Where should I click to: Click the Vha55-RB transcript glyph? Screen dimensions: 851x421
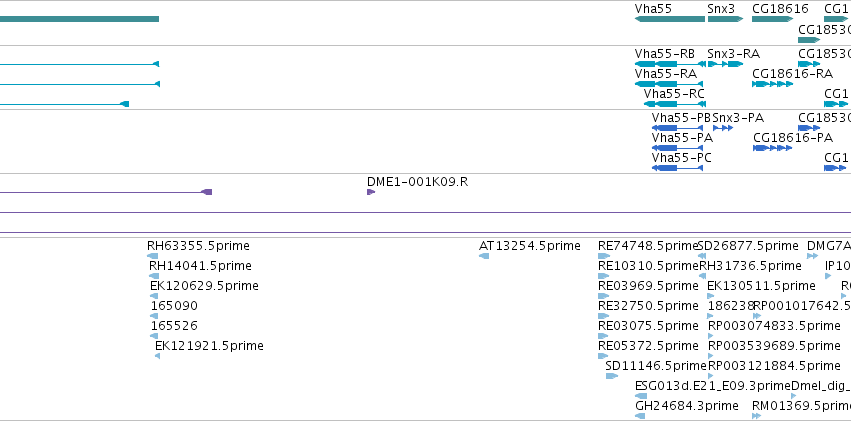pos(669,64)
